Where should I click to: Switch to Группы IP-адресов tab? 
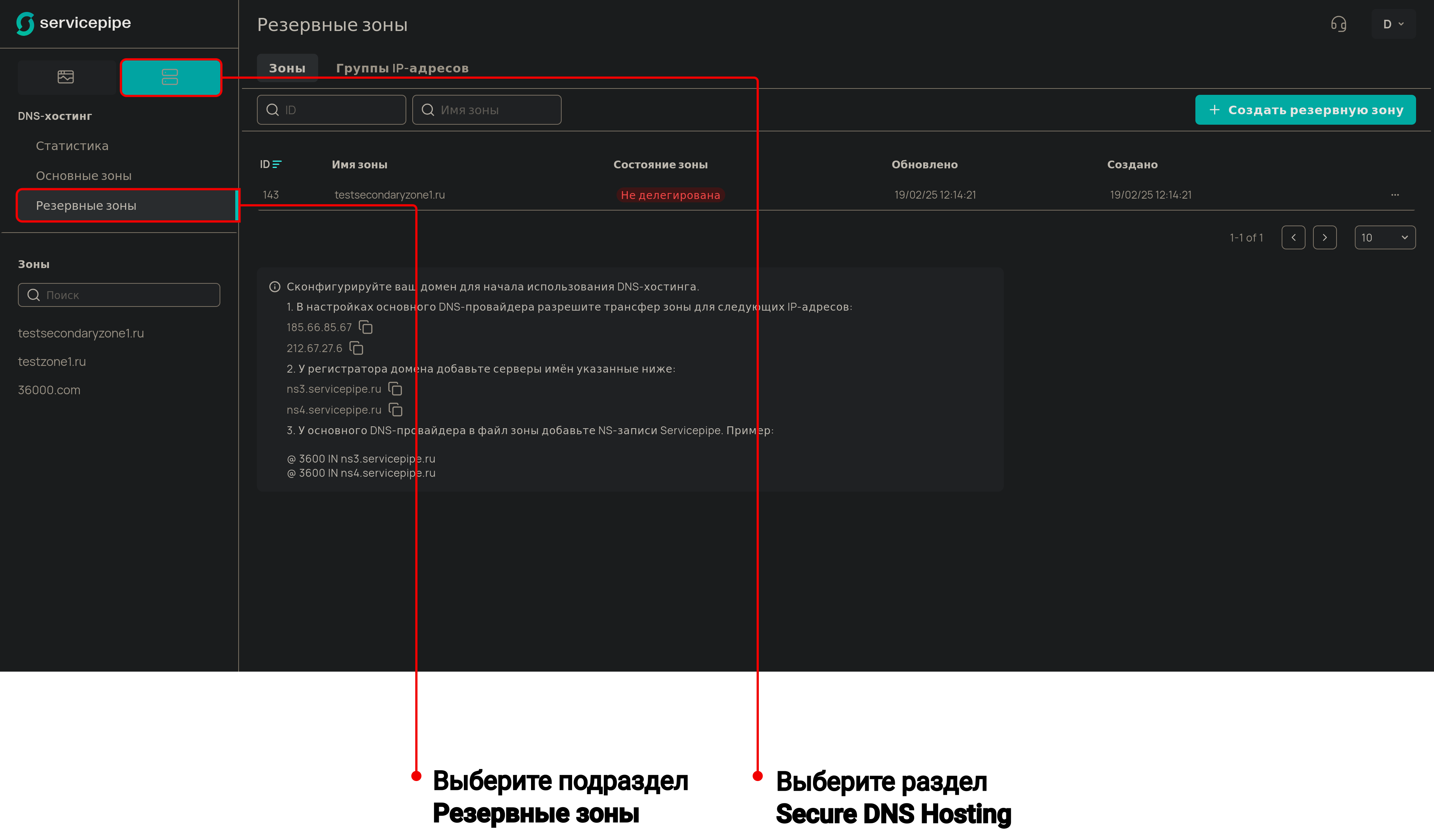(402, 68)
